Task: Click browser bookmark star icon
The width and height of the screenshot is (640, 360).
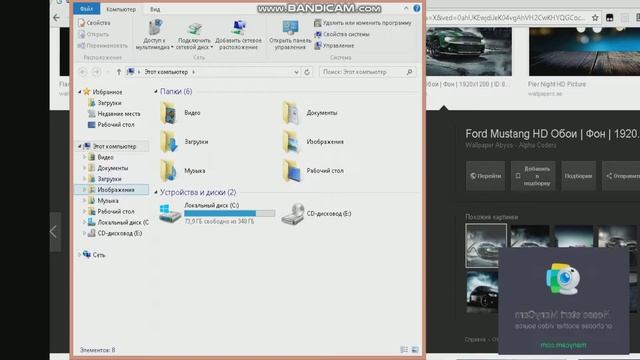Action: pyautogui.click(x=595, y=18)
